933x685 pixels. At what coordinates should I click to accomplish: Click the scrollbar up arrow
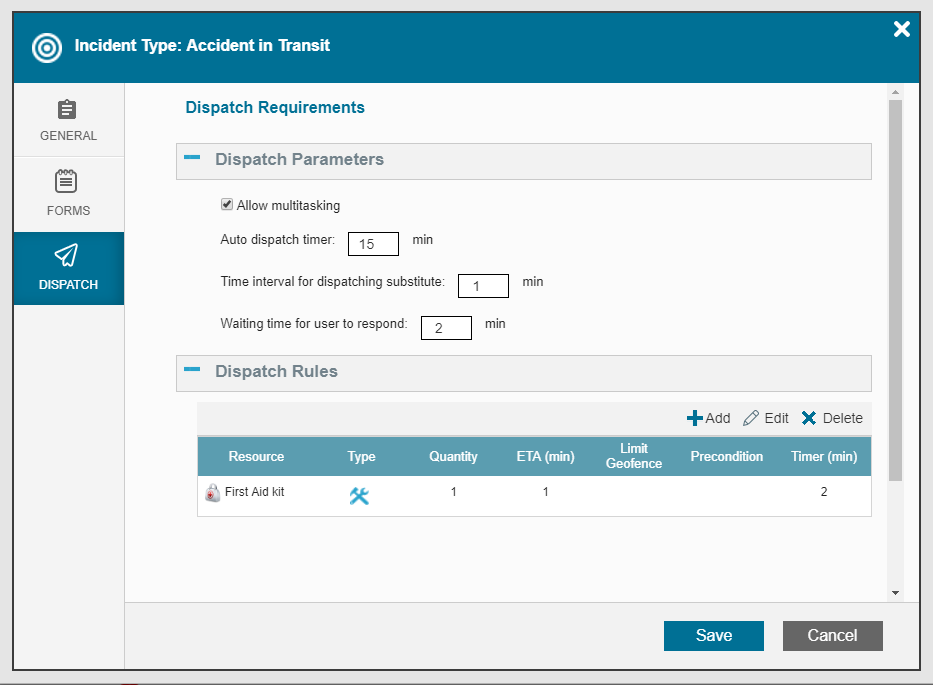point(895,92)
